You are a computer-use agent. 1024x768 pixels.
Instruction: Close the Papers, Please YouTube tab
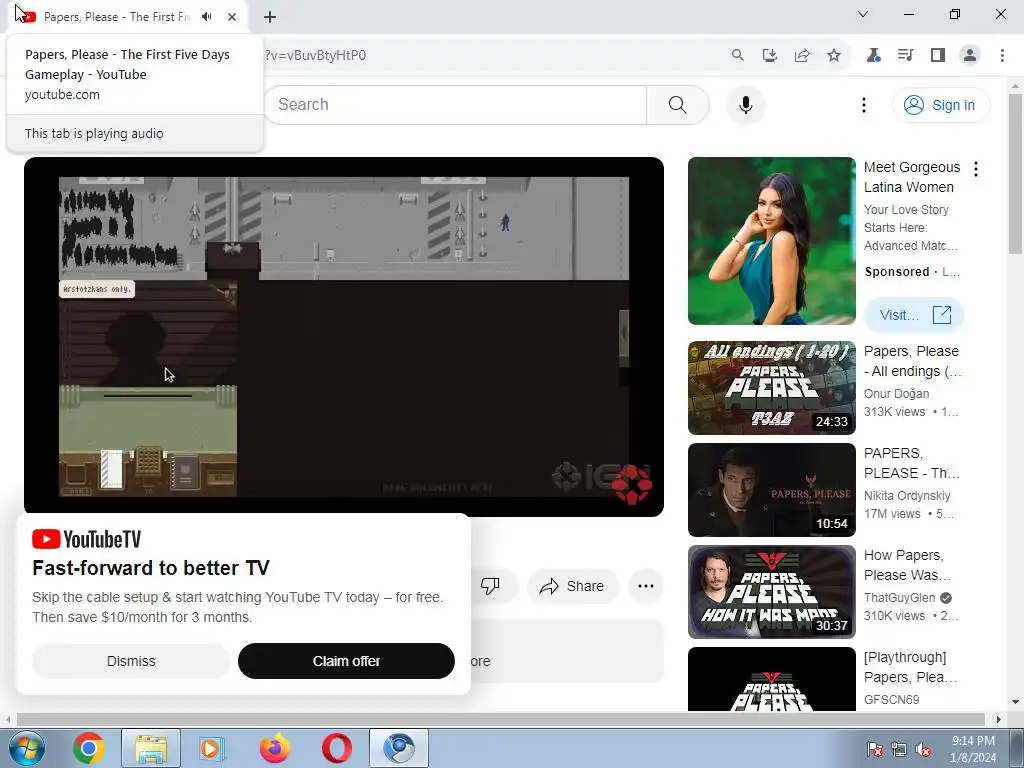pyautogui.click(x=232, y=17)
